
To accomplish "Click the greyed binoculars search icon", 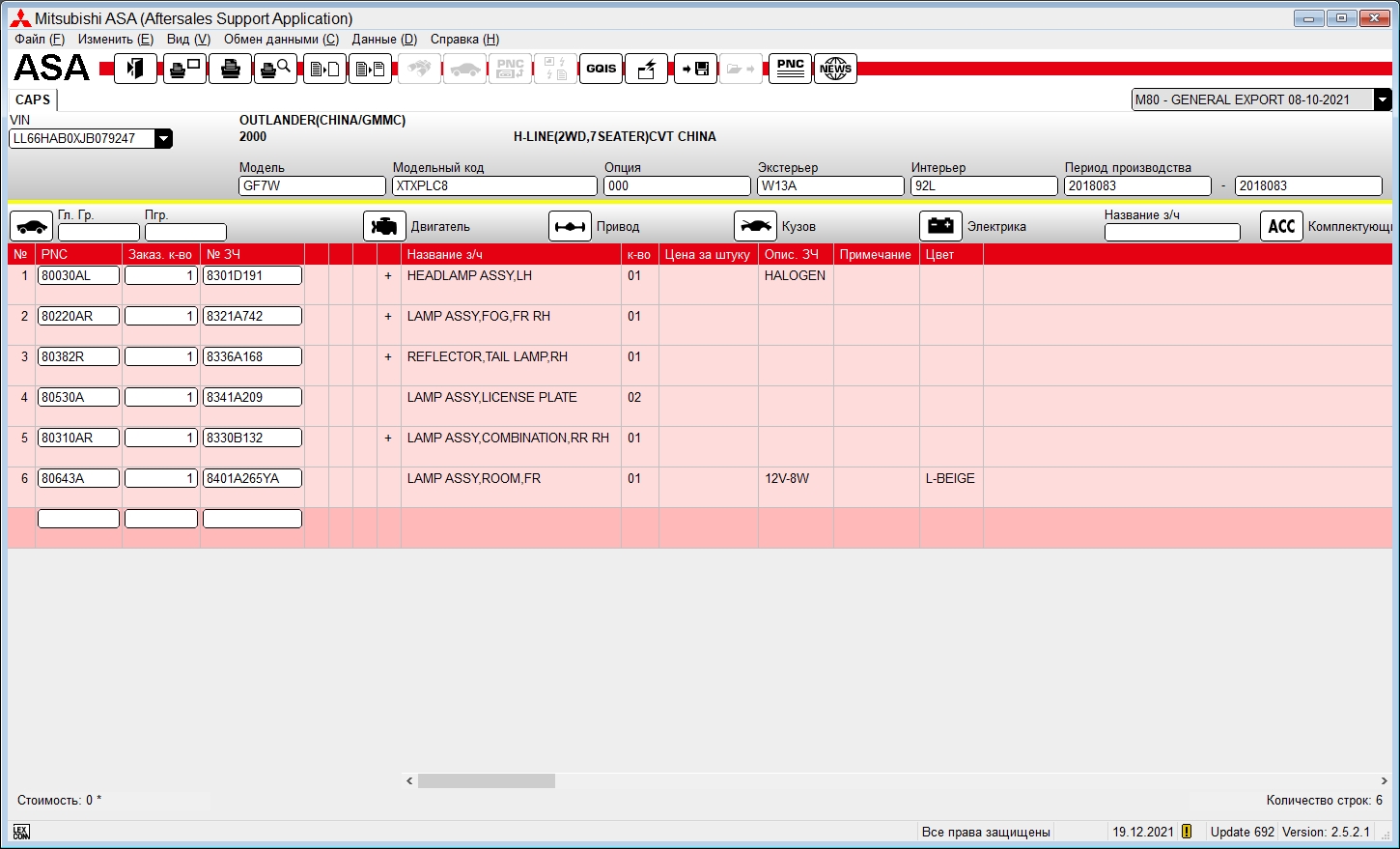I will pos(419,69).
